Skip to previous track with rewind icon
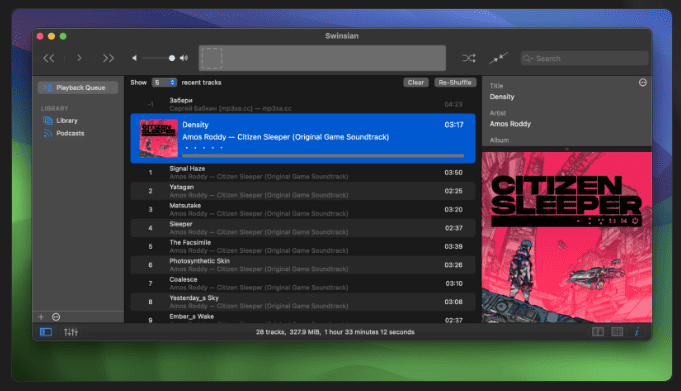This screenshot has width=681, height=391. point(49,58)
